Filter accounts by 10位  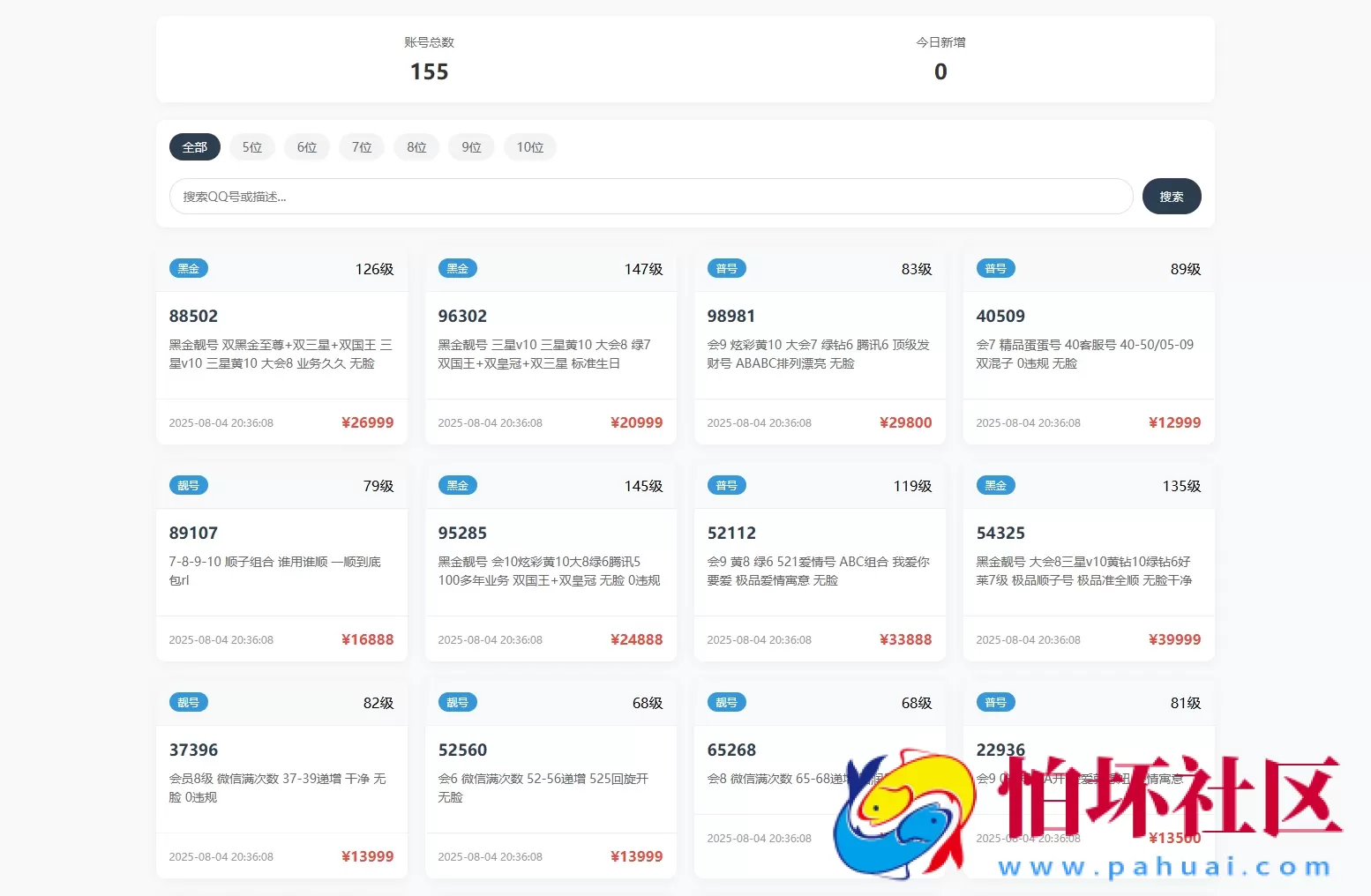pos(529,147)
